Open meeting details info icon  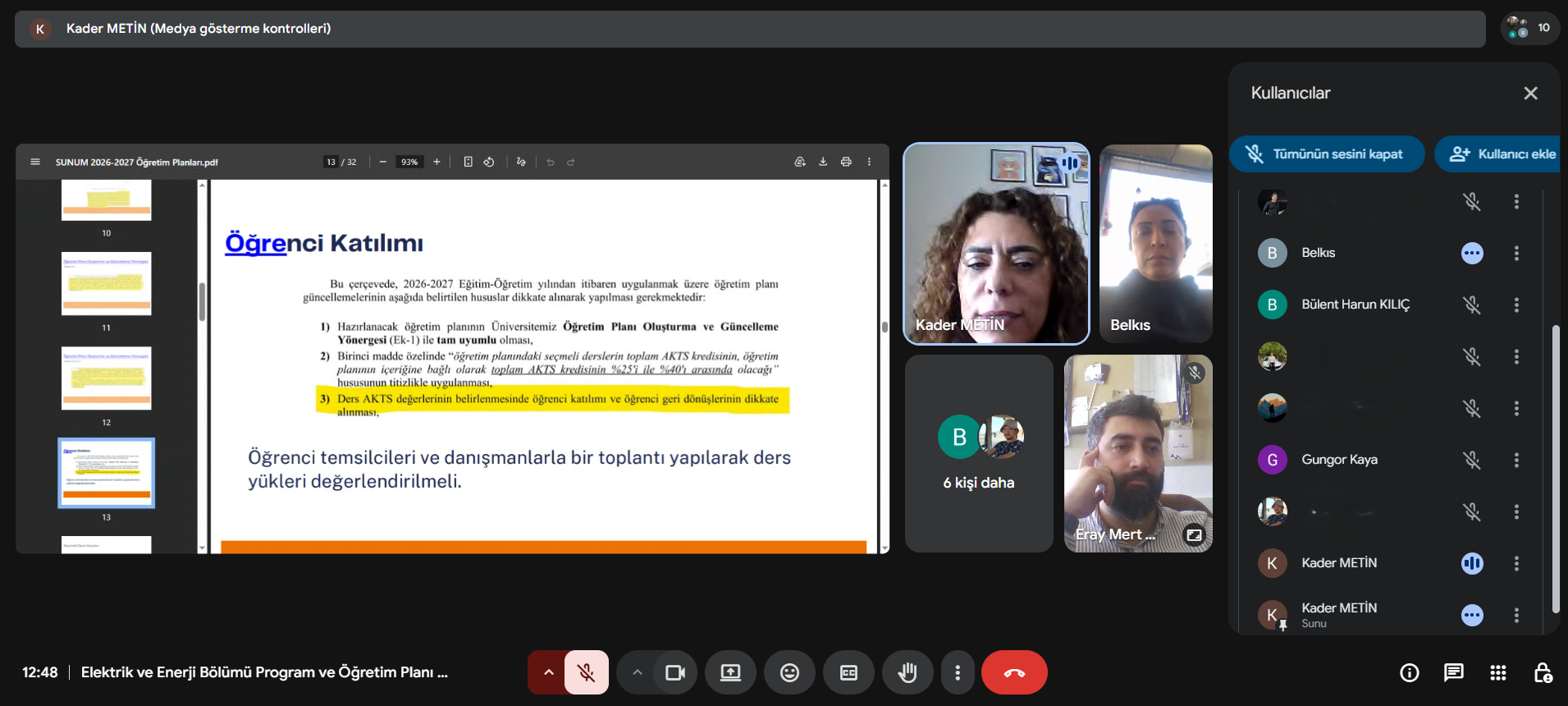[x=1409, y=673]
